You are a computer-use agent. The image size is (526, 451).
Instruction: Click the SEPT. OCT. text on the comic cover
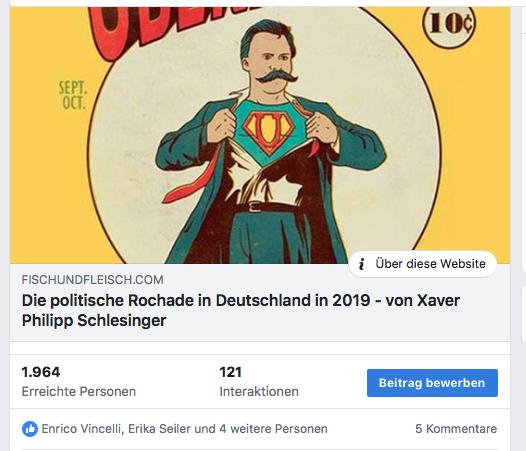[72, 95]
